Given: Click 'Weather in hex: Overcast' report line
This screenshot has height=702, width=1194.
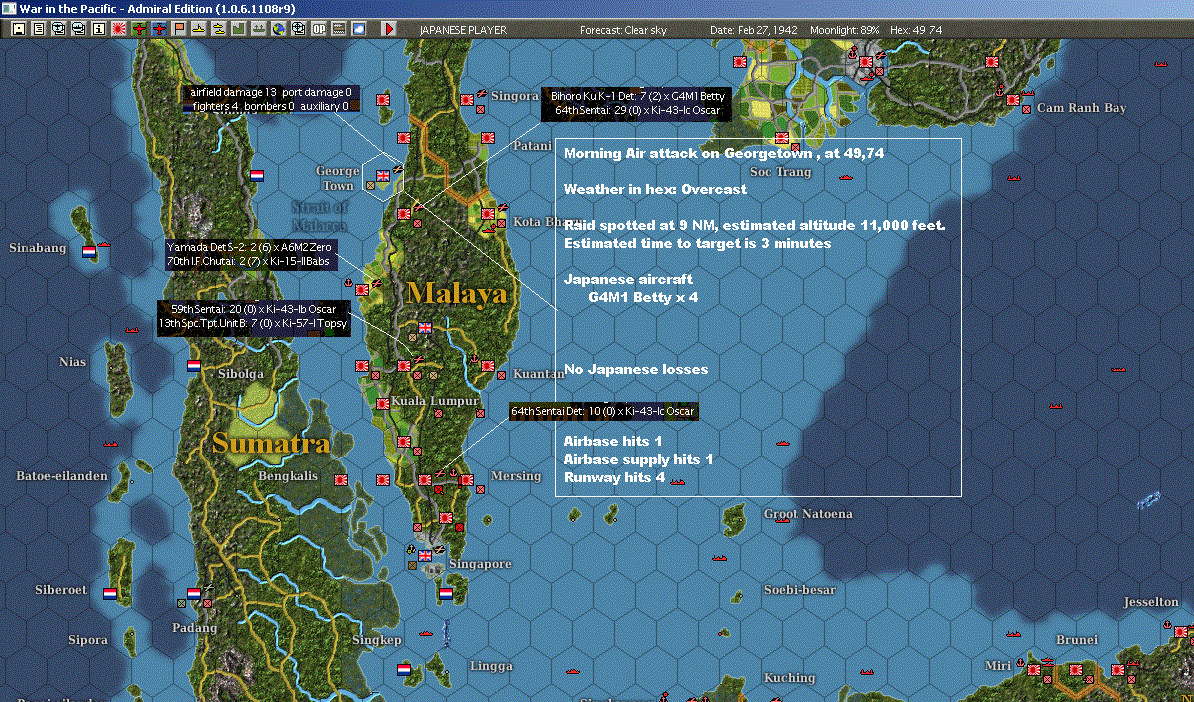Looking at the screenshot, I should tap(656, 189).
